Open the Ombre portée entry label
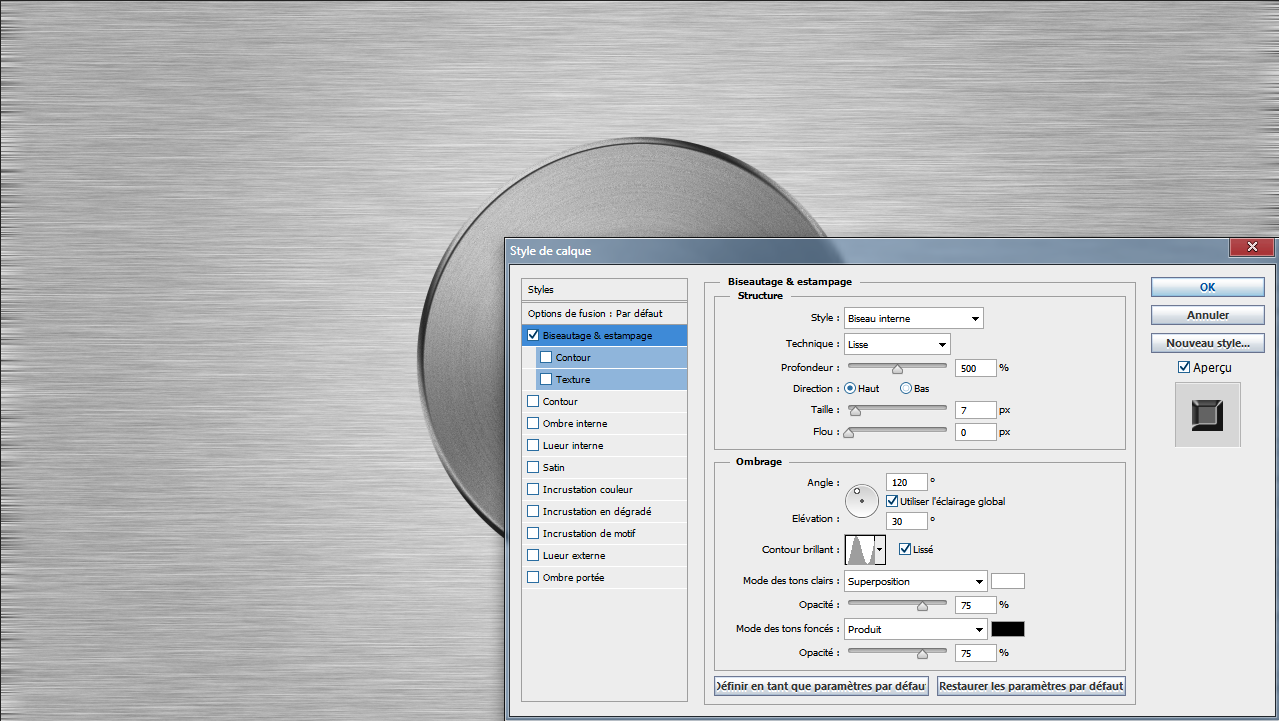This screenshot has width=1279, height=721. [573, 578]
